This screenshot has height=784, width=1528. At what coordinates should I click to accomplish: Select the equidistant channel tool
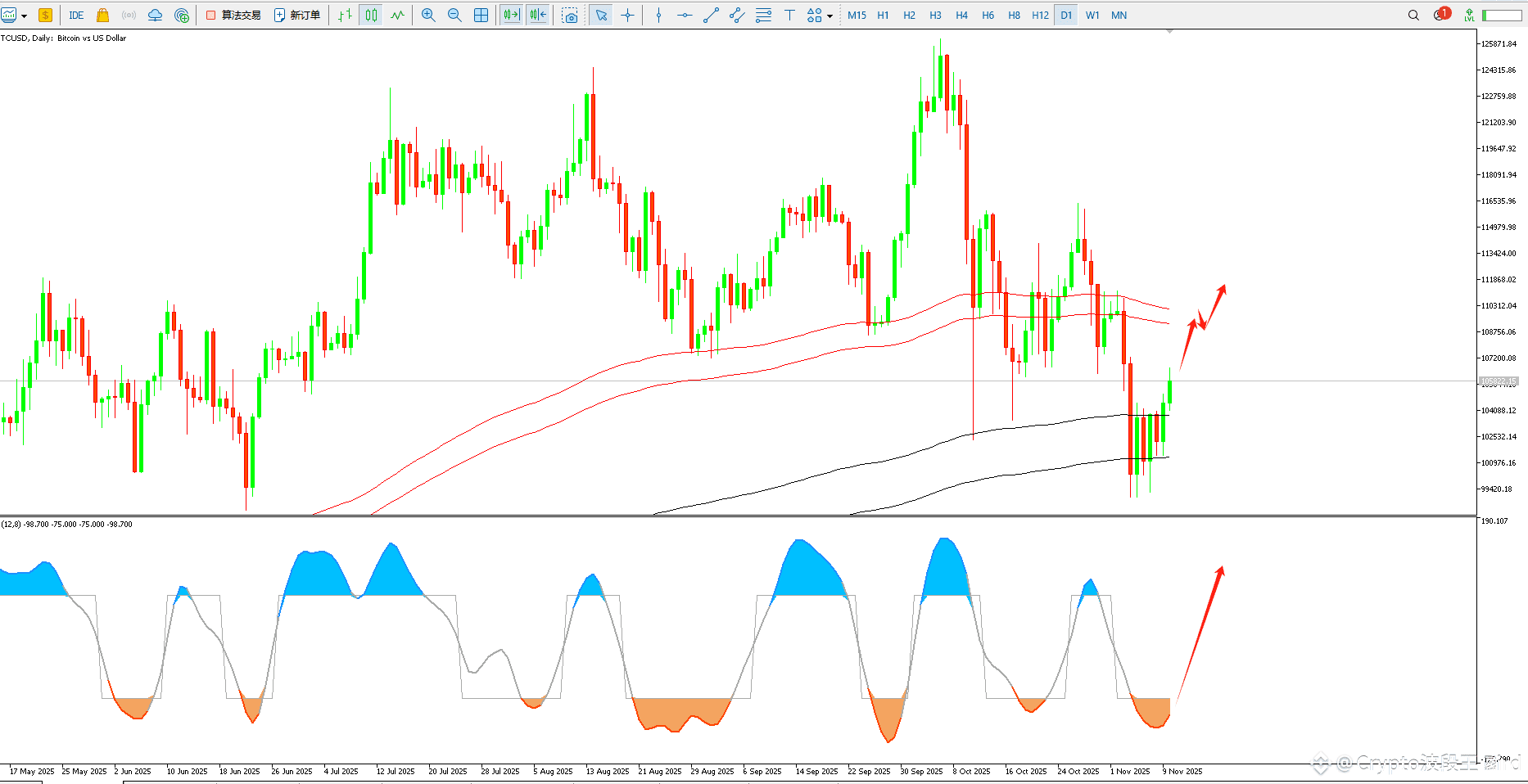(x=737, y=15)
